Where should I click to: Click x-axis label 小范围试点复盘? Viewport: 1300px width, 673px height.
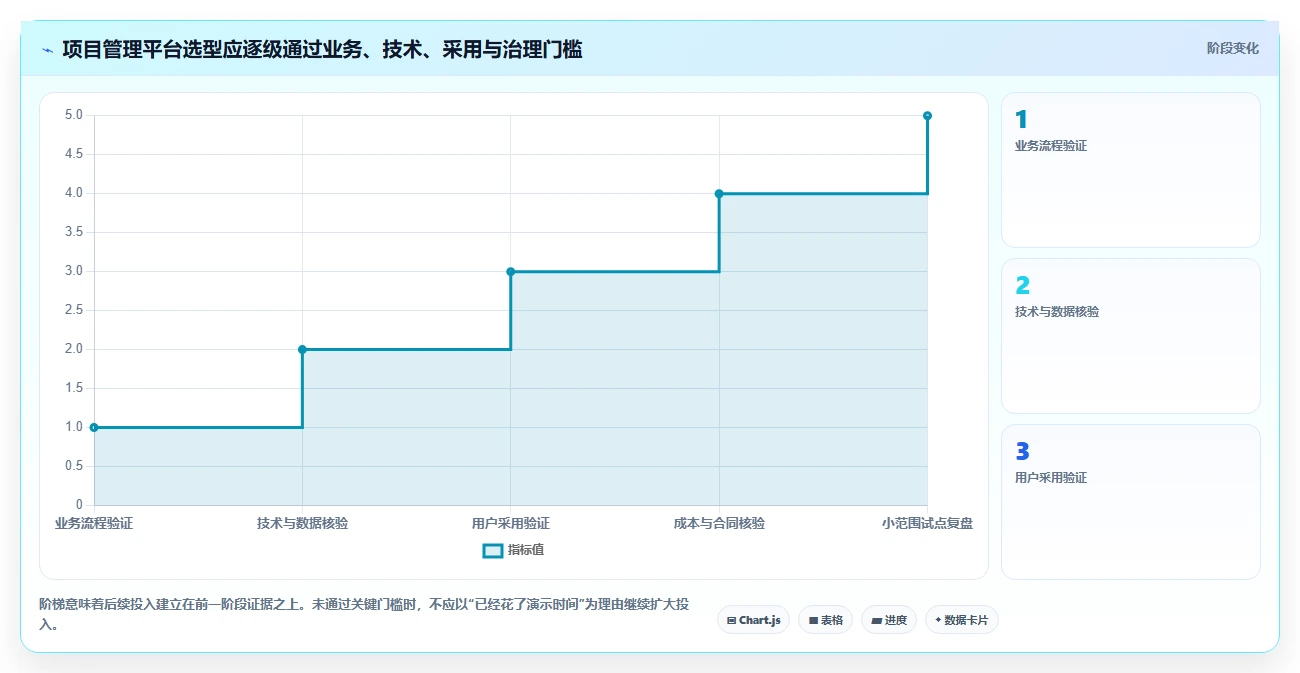(927, 523)
